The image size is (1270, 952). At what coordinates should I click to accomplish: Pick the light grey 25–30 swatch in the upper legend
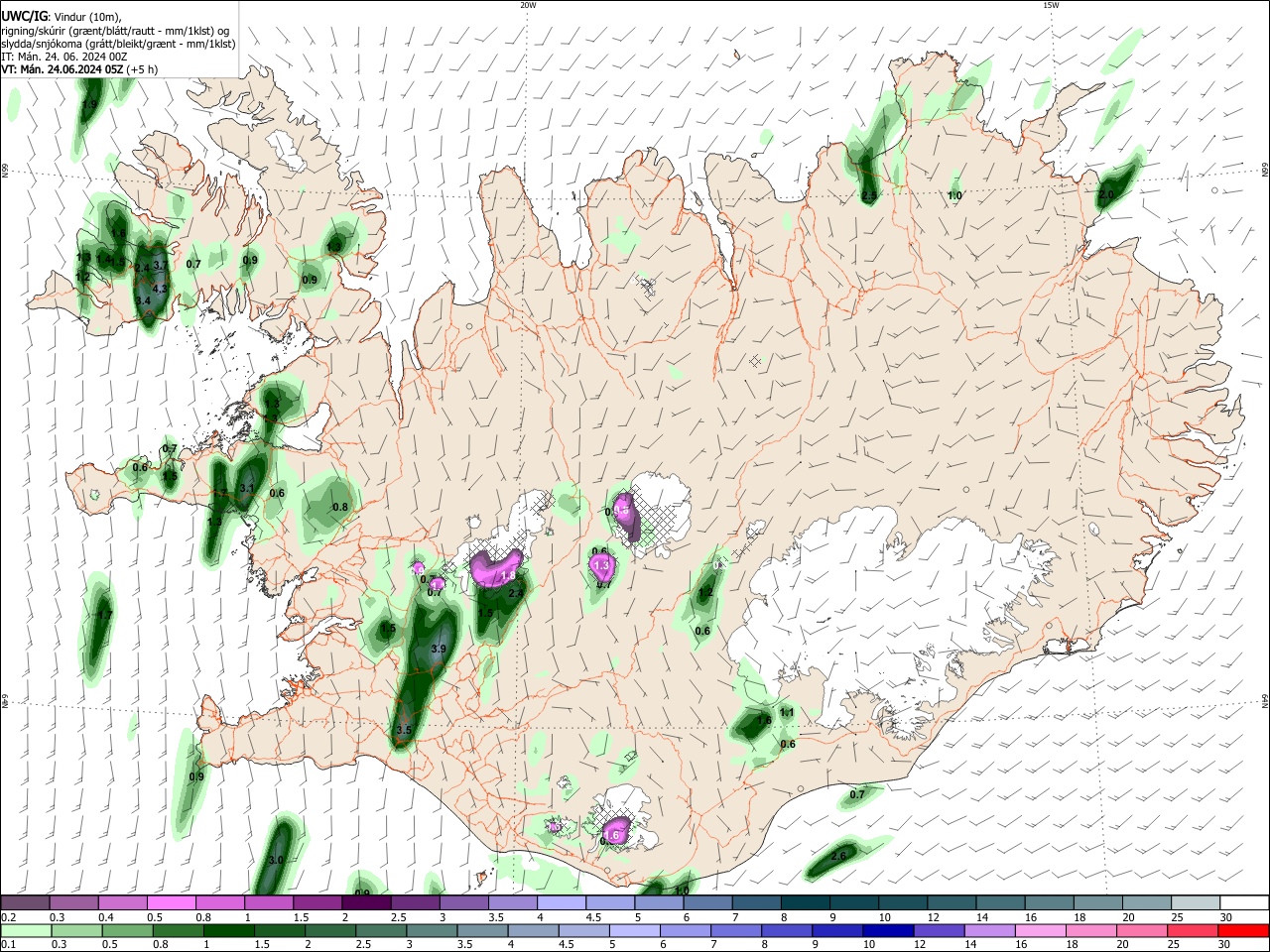[x=1197, y=902]
